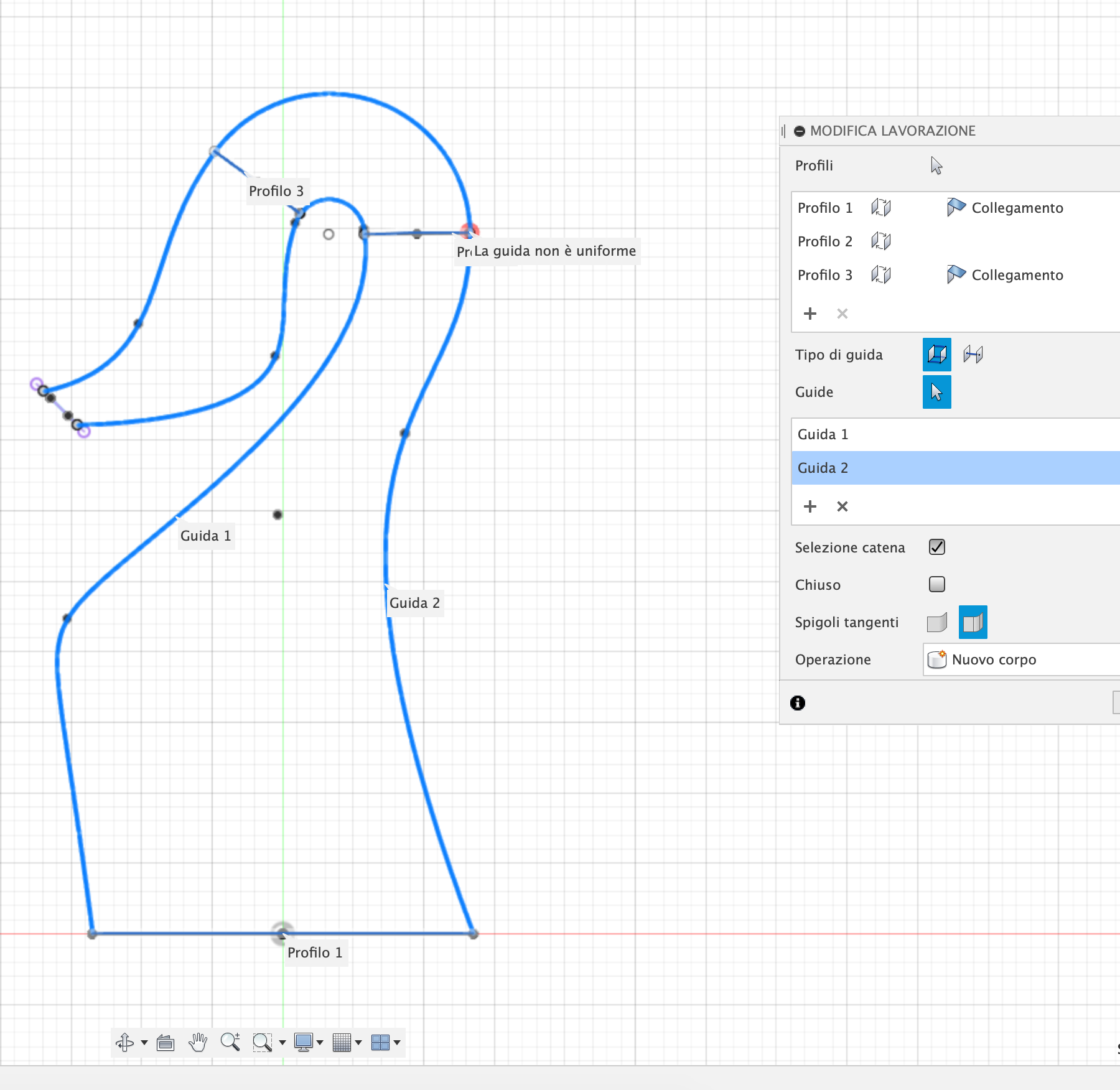Select the Zoom Window tool
1120x1090 pixels.
pyautogui.click(x=262, y=1042)
